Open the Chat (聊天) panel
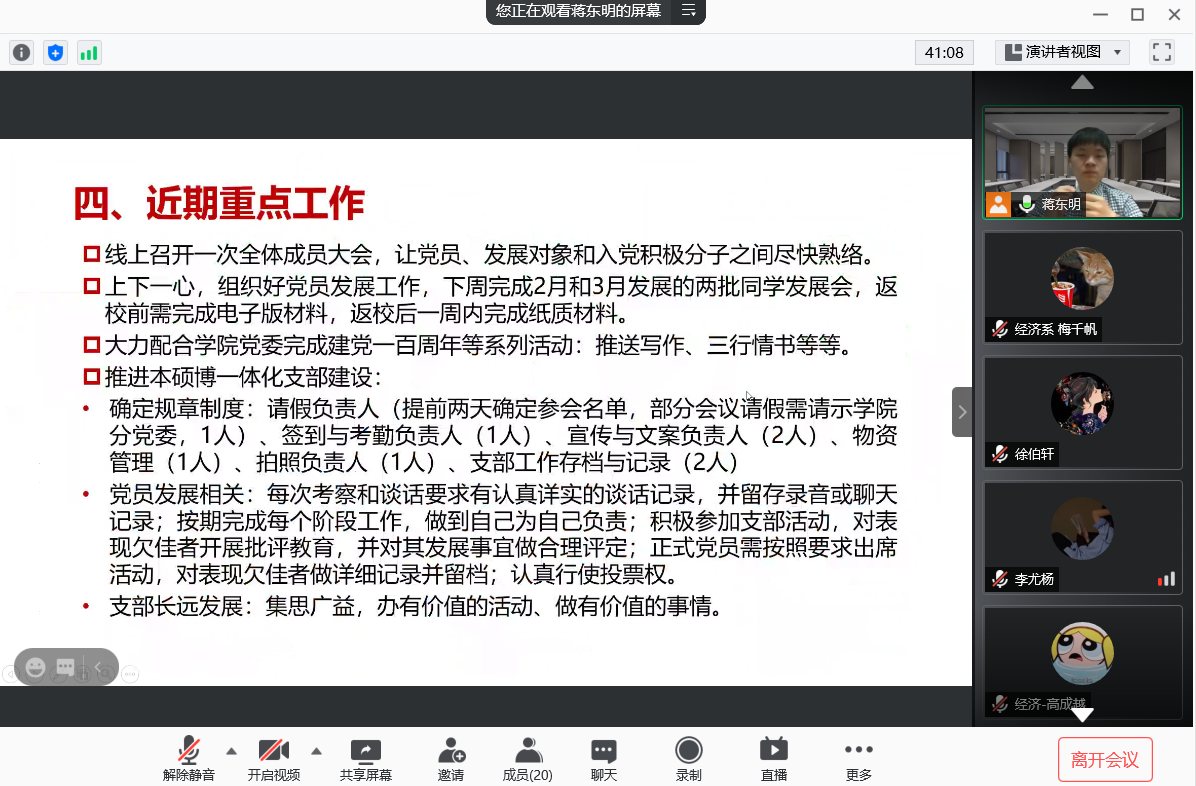Image resolution: width=1196 pixels, height=786 pixels. [x=603, y=759]
